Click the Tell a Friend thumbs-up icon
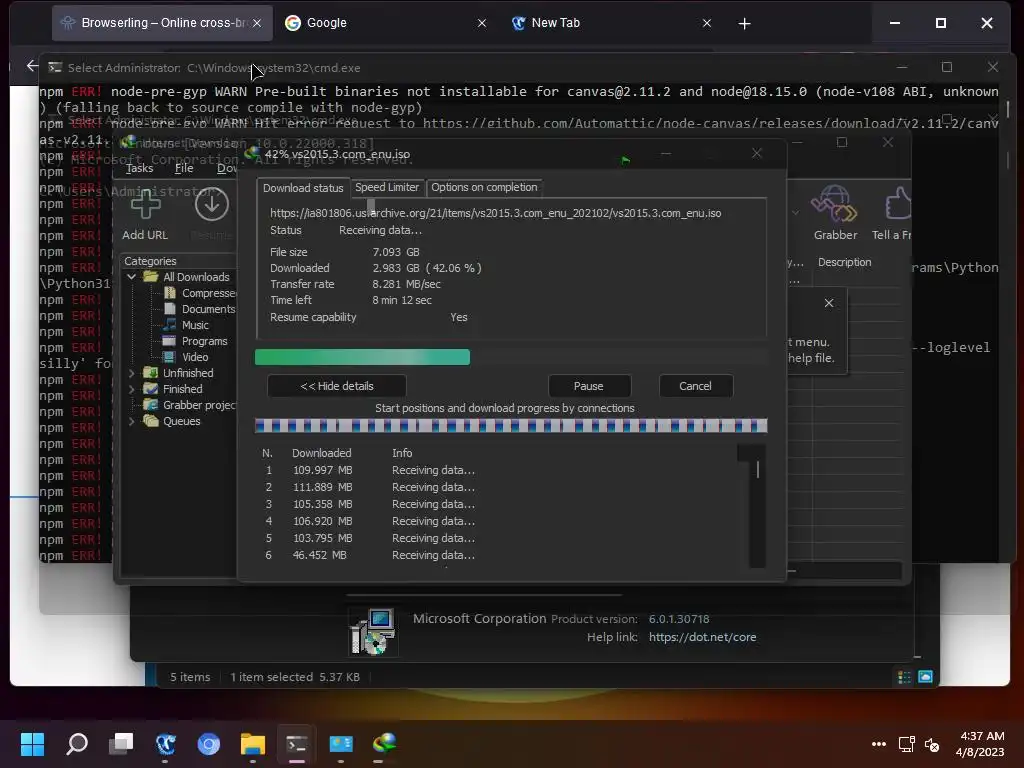Viewport: 1024px width, 768px height. coord(898,204)
